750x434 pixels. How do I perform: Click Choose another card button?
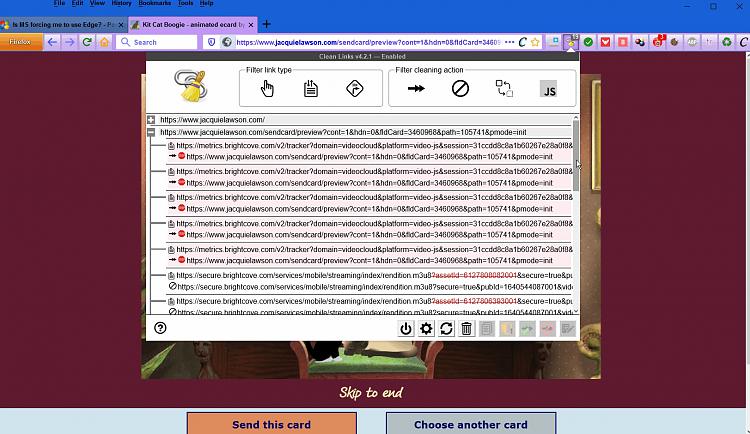[x=471, y=423]
